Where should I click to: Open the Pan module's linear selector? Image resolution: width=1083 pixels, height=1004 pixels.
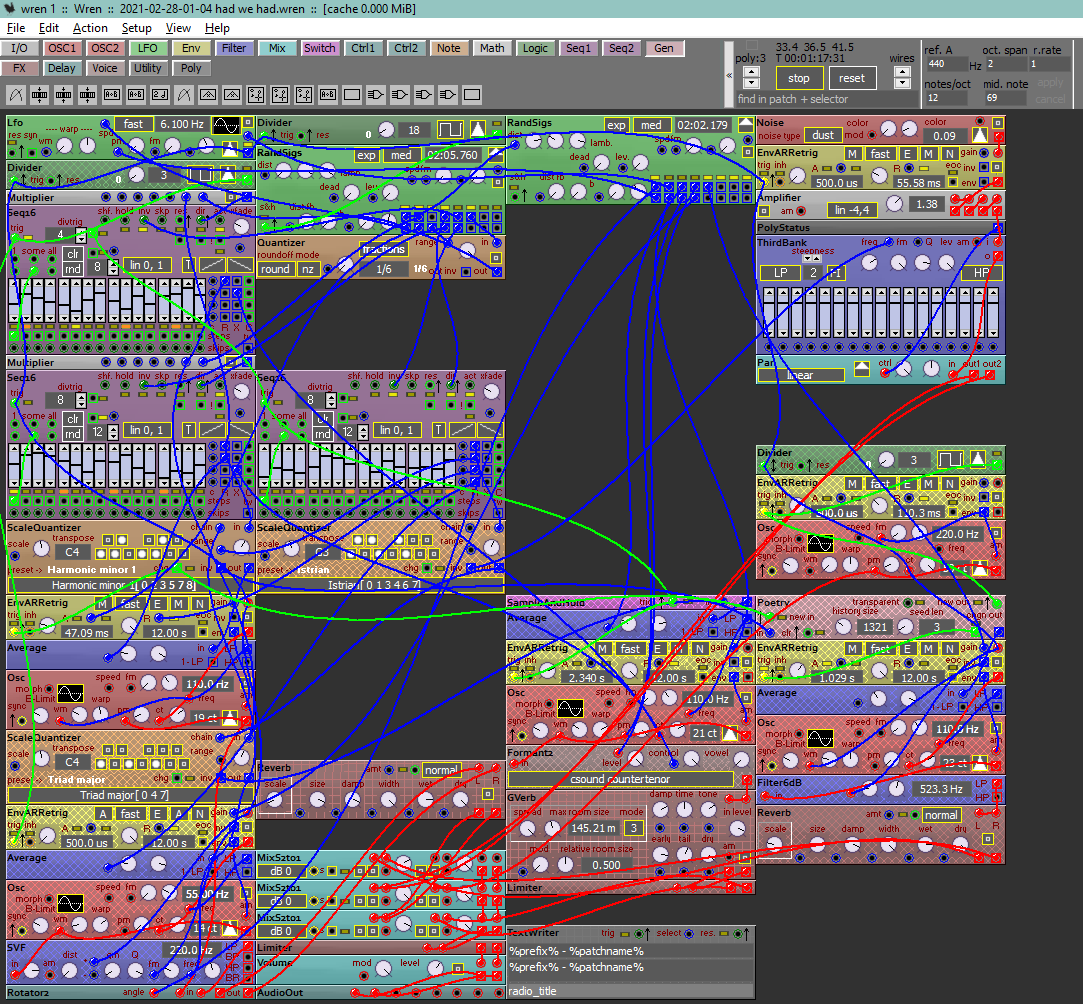tap(801, 375)
